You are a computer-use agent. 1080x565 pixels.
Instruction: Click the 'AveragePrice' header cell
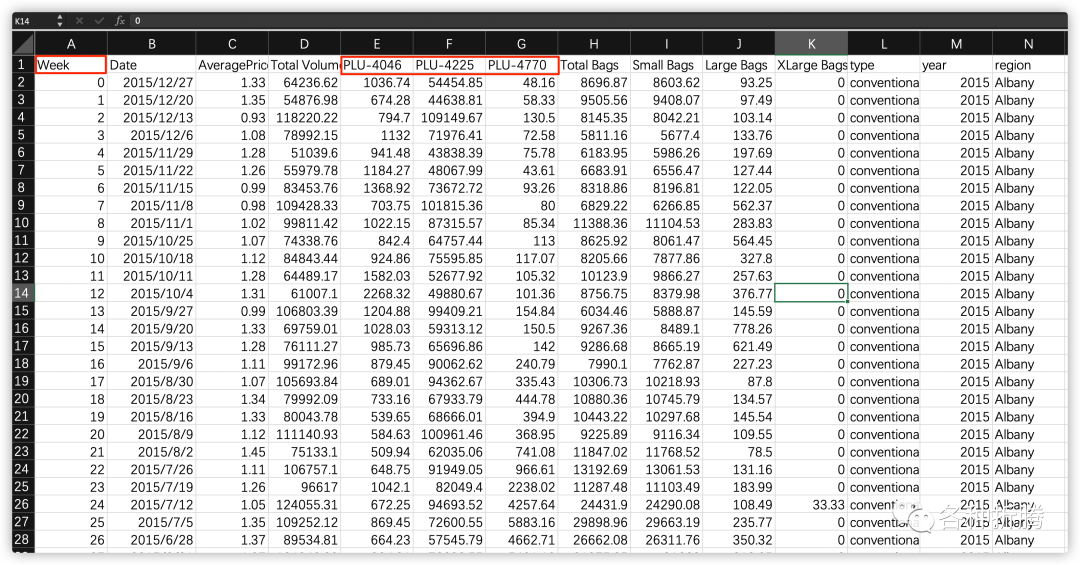click(x=232, y=65)
